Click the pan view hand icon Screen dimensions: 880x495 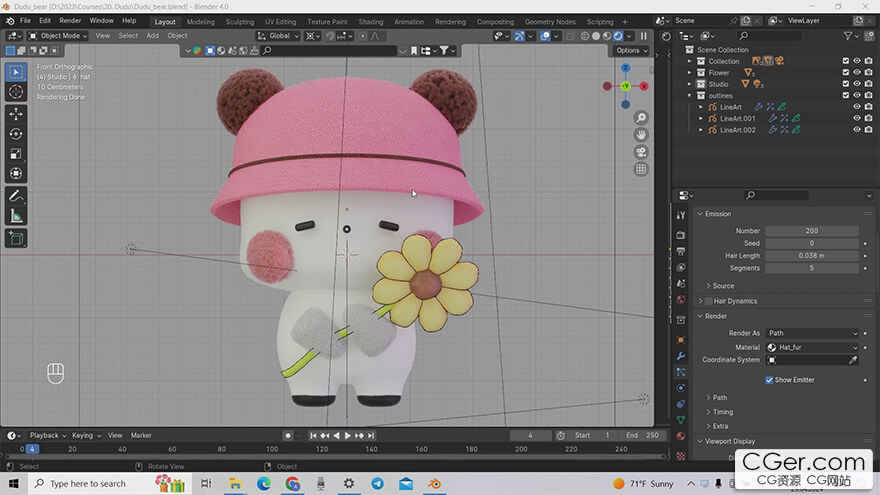[x=641, y=135]
